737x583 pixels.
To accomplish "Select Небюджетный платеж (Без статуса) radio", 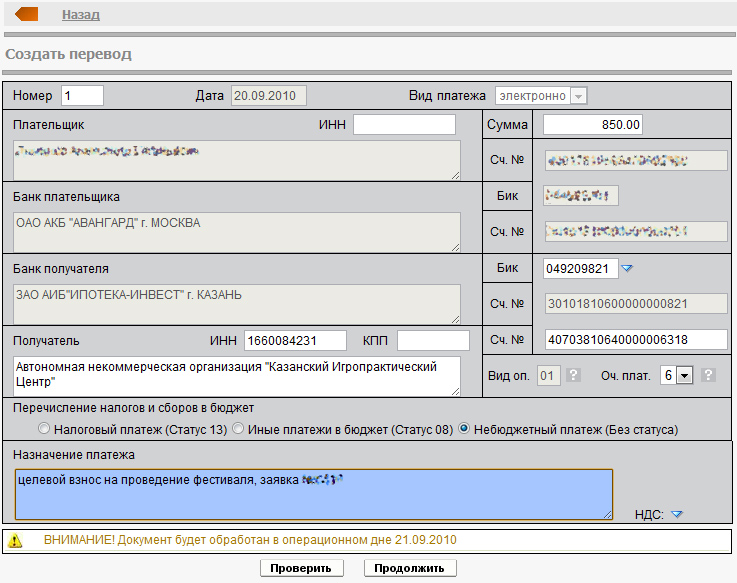I will click(464, 429).
